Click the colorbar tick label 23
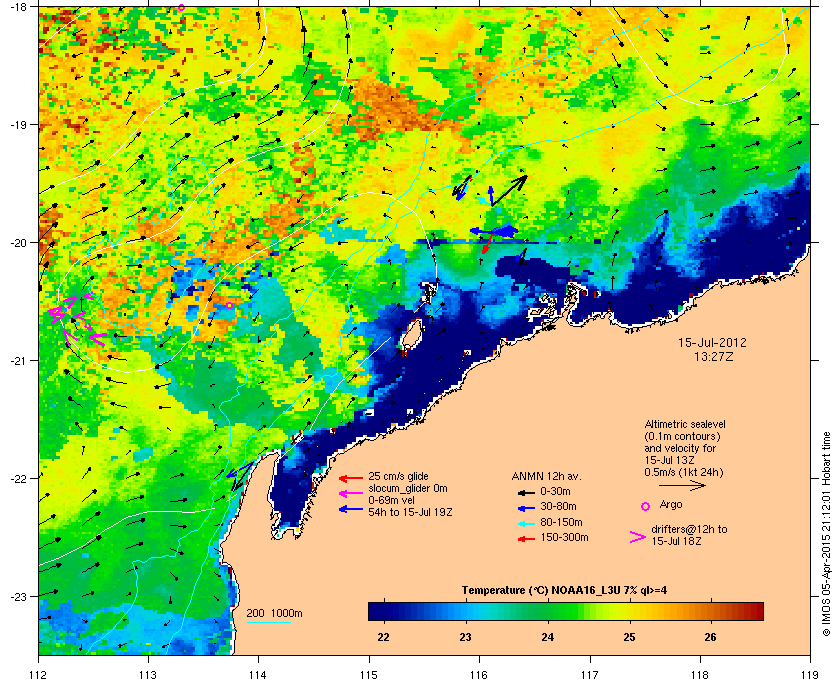 [466, 637]
